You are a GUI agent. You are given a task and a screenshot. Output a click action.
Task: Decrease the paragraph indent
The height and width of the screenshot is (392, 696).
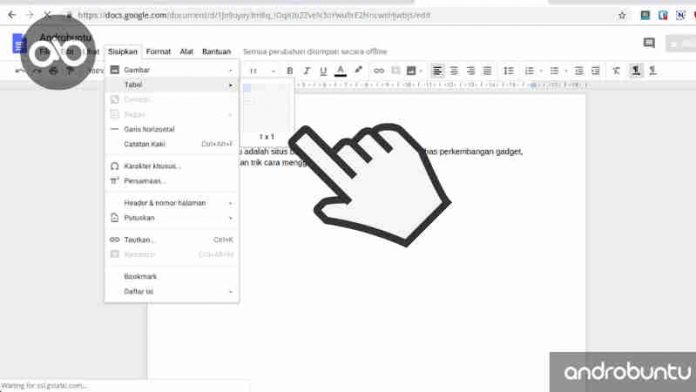pyautogui.click(x=578, y=71)
